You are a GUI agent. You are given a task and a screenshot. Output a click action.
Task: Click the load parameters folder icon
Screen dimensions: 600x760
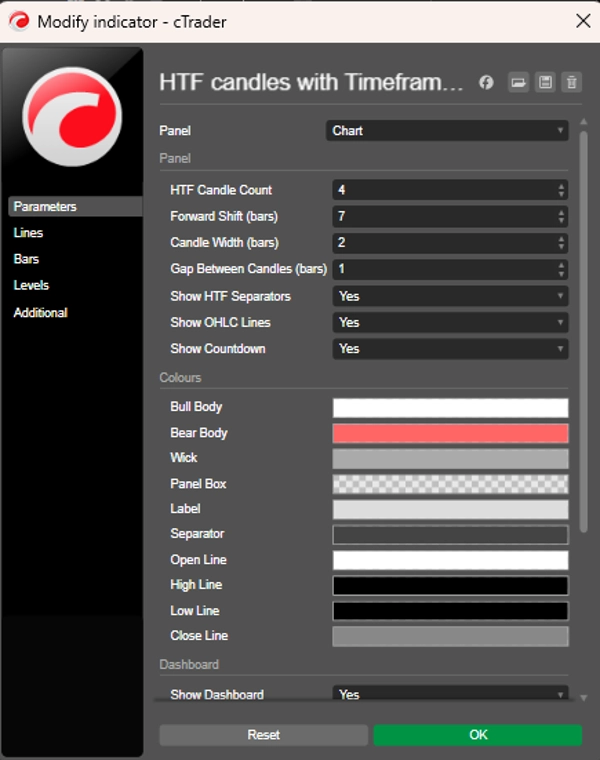518,83
